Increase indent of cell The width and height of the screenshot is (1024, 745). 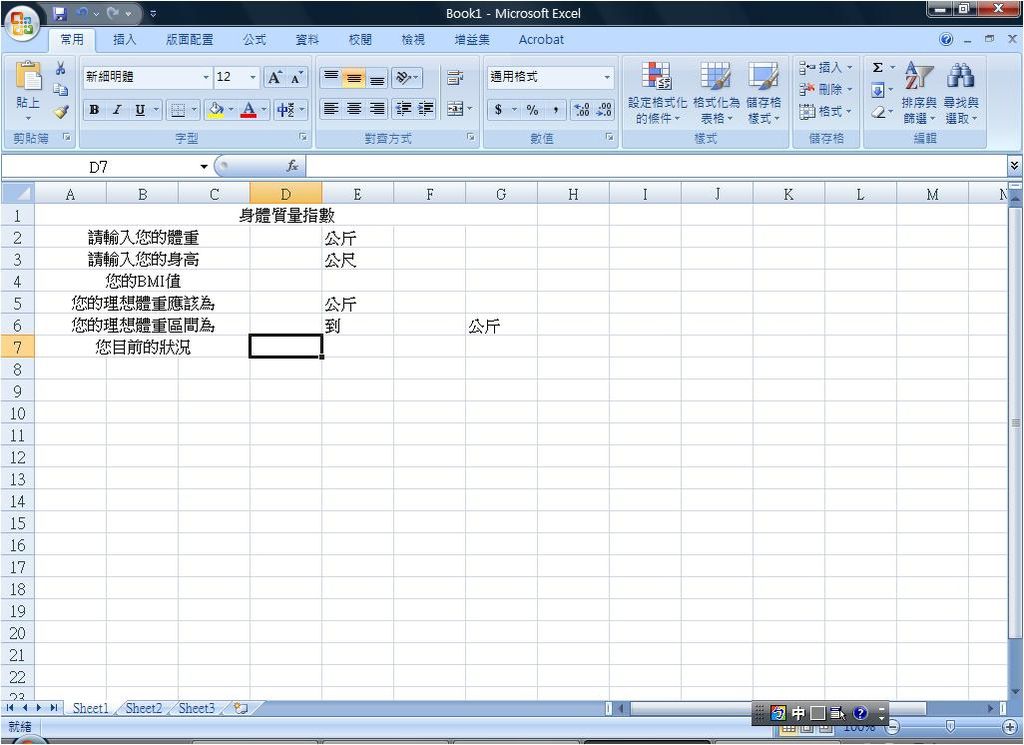pyautogui.click(x=426, y=108)
